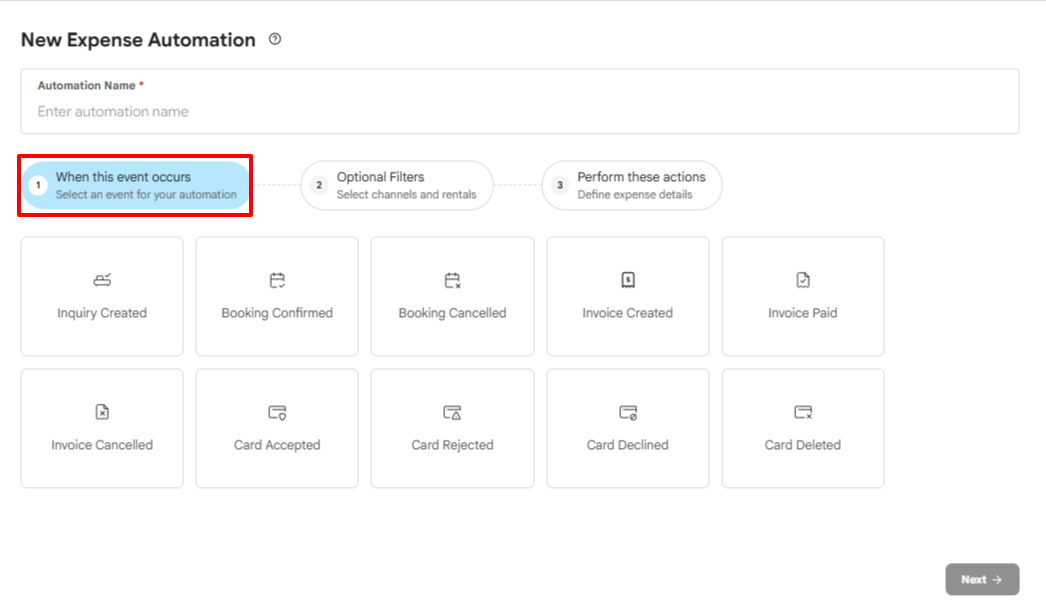Click the Card Rejected warning icon
This screenshot has width=1046, height=608.
452,412
